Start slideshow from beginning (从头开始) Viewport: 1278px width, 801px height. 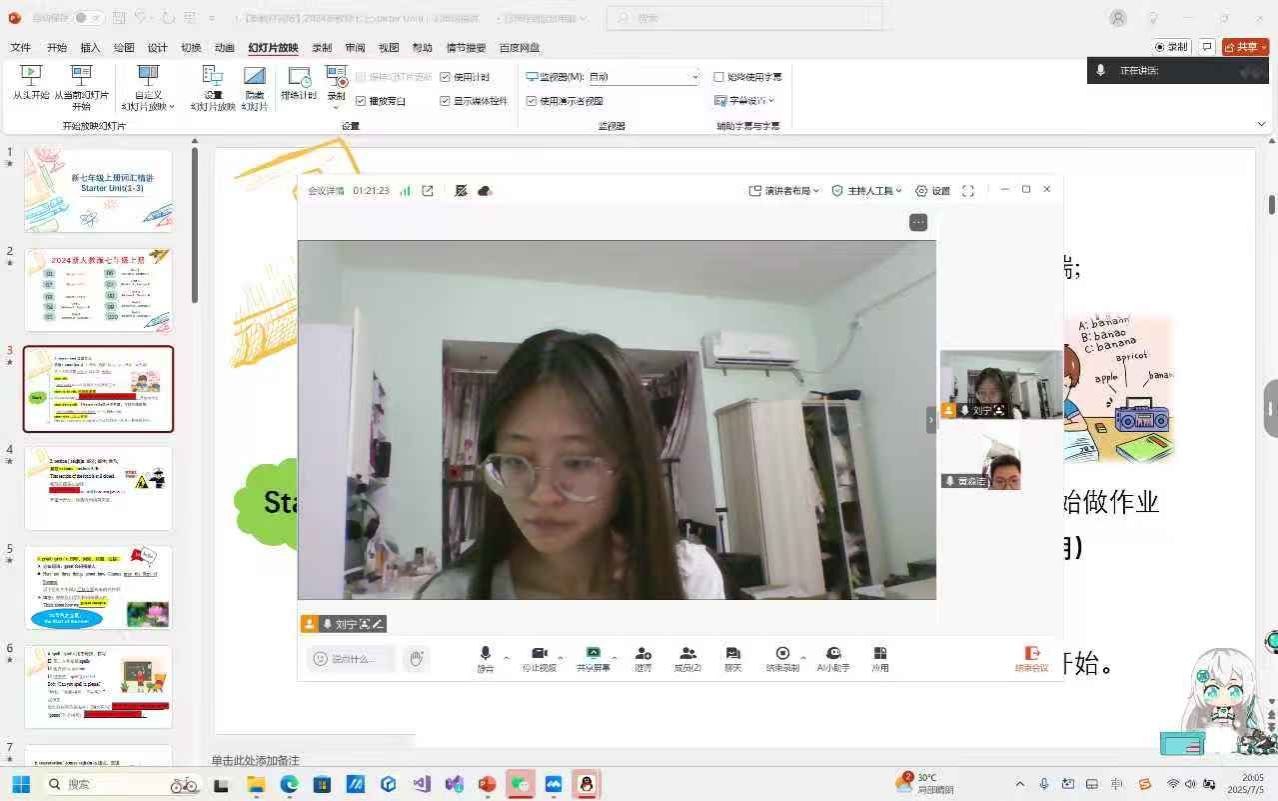[x=31, y=80]
